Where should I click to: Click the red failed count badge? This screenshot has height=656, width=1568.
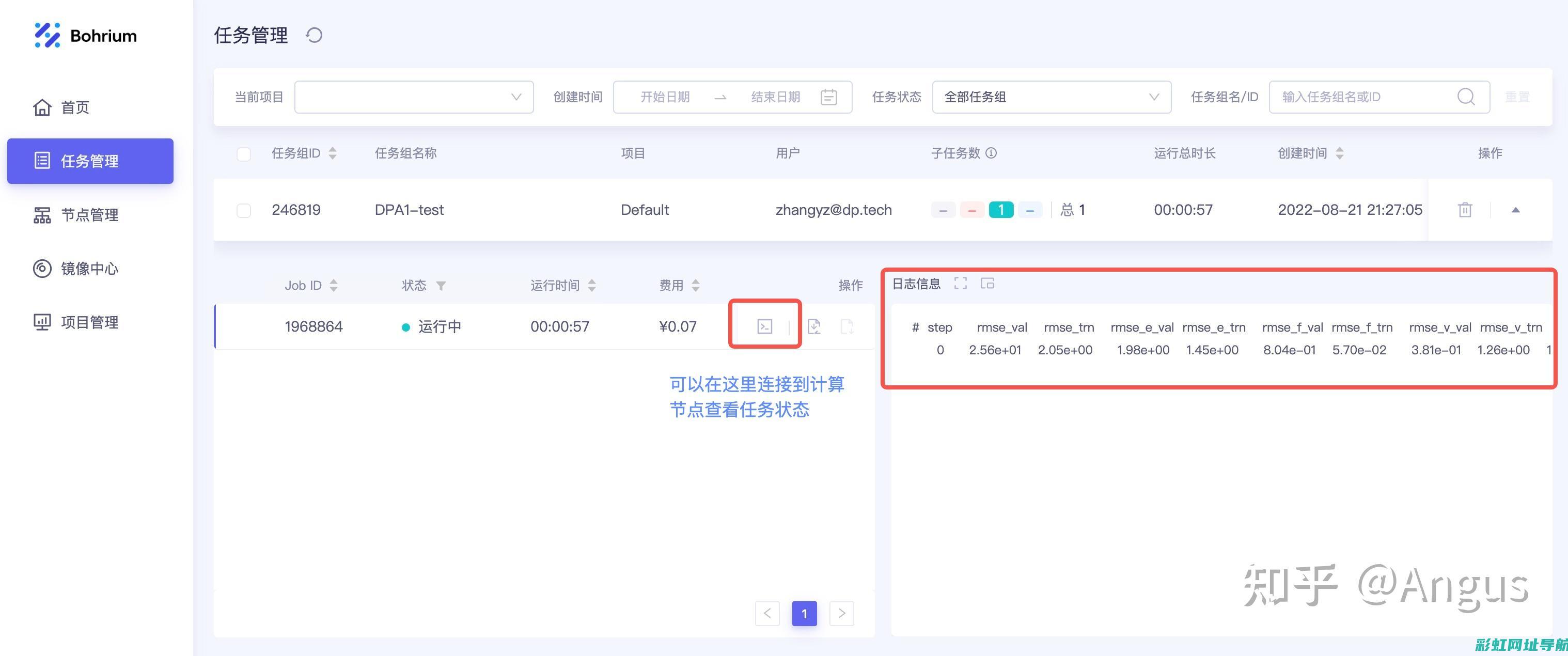(x=972, y=210)
